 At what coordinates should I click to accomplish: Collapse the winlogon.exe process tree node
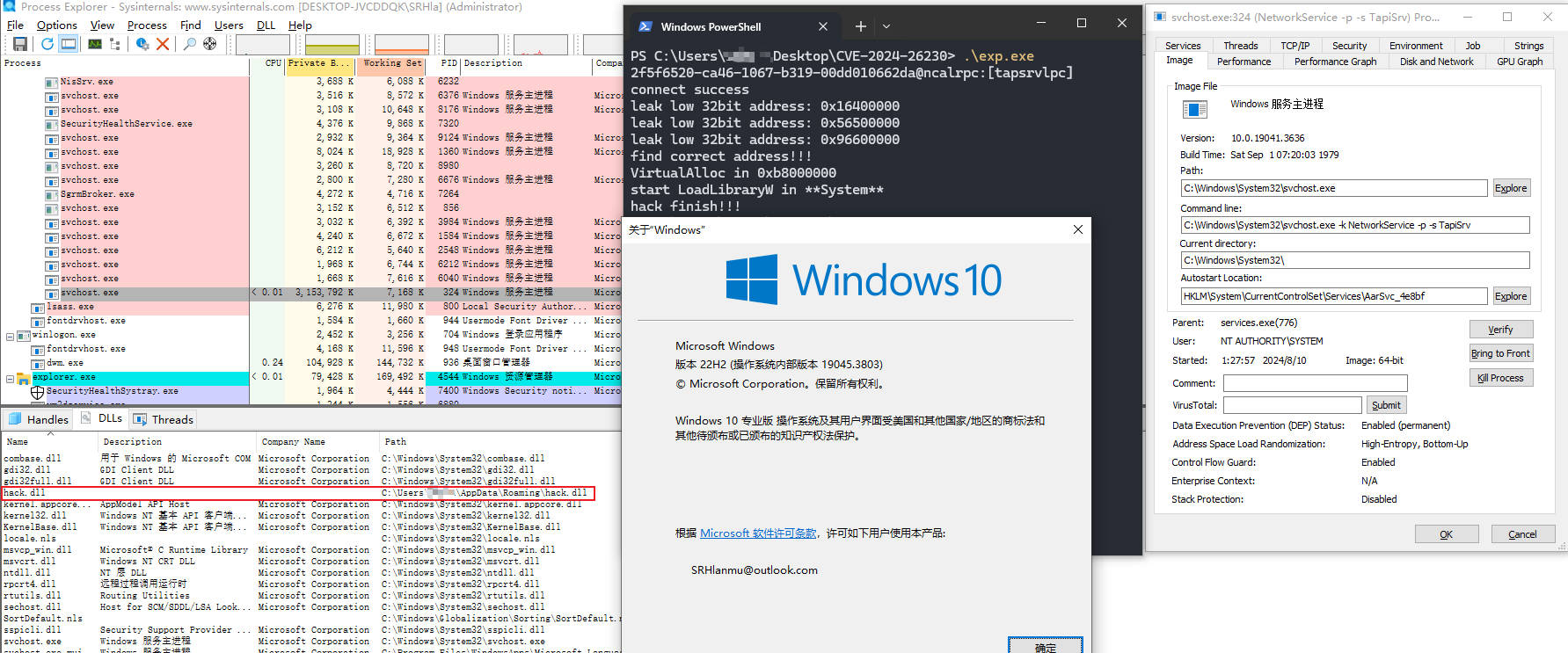10,336
